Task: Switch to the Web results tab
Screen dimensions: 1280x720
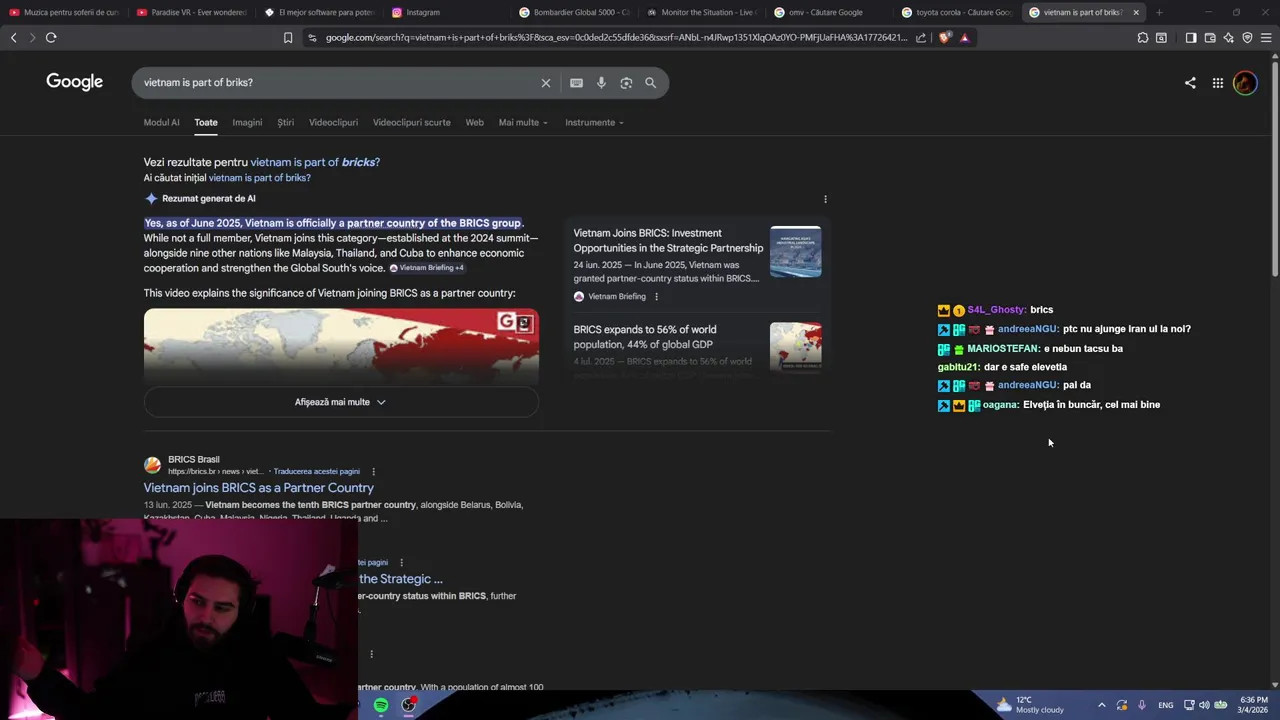Action: pos(475,123)
